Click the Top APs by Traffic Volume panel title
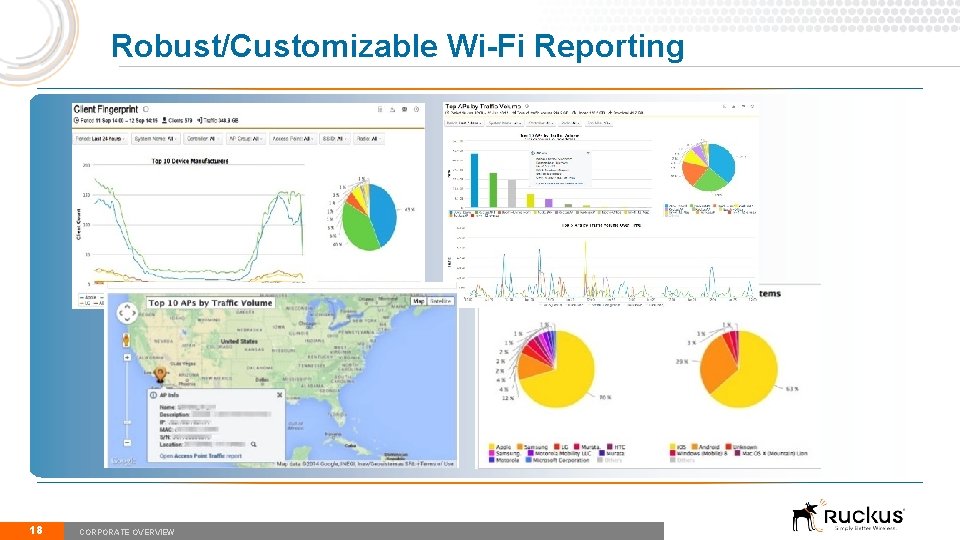Screen dimensions: 960x540 (x=483, y=107)
